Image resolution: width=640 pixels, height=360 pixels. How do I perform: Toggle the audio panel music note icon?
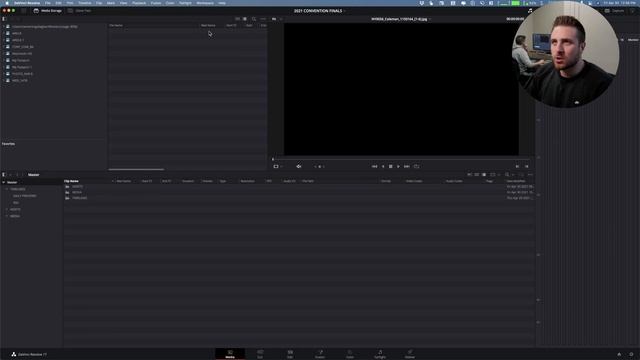(530, 11)
